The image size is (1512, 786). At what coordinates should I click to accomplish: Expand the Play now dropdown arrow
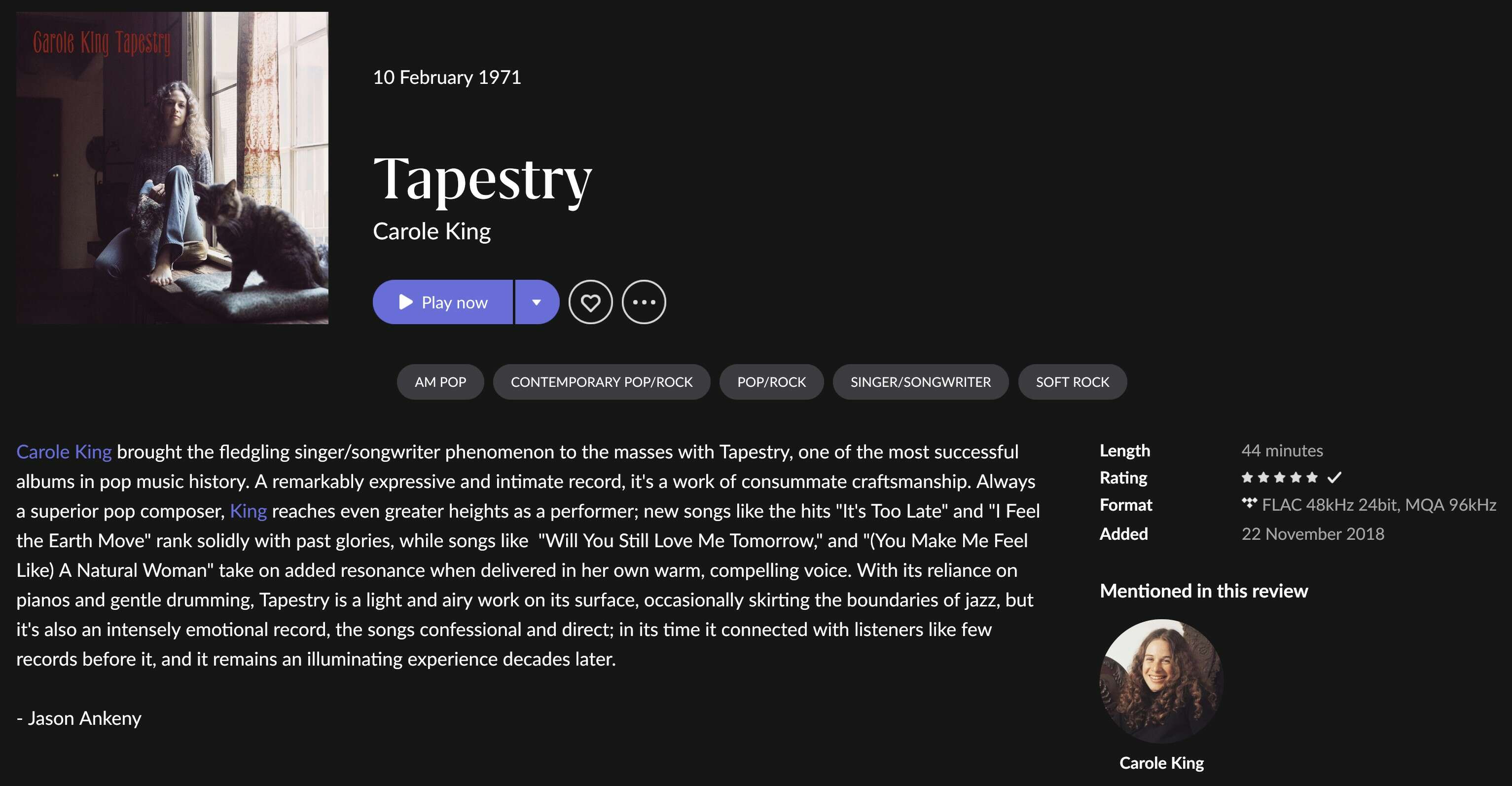537,302
